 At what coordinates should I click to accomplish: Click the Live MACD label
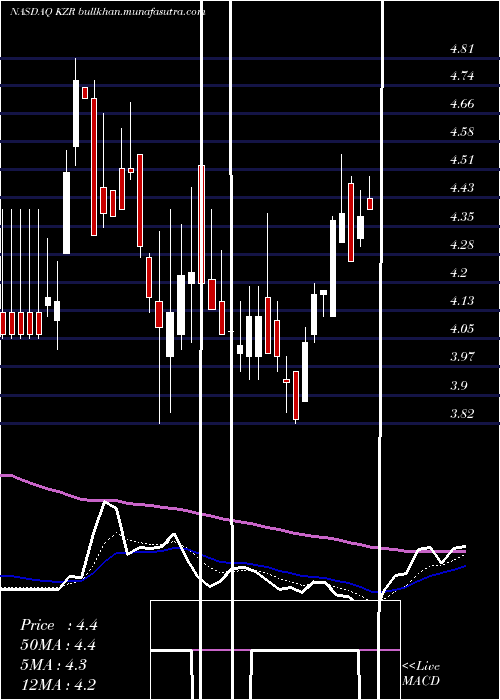tap(421, 673)
